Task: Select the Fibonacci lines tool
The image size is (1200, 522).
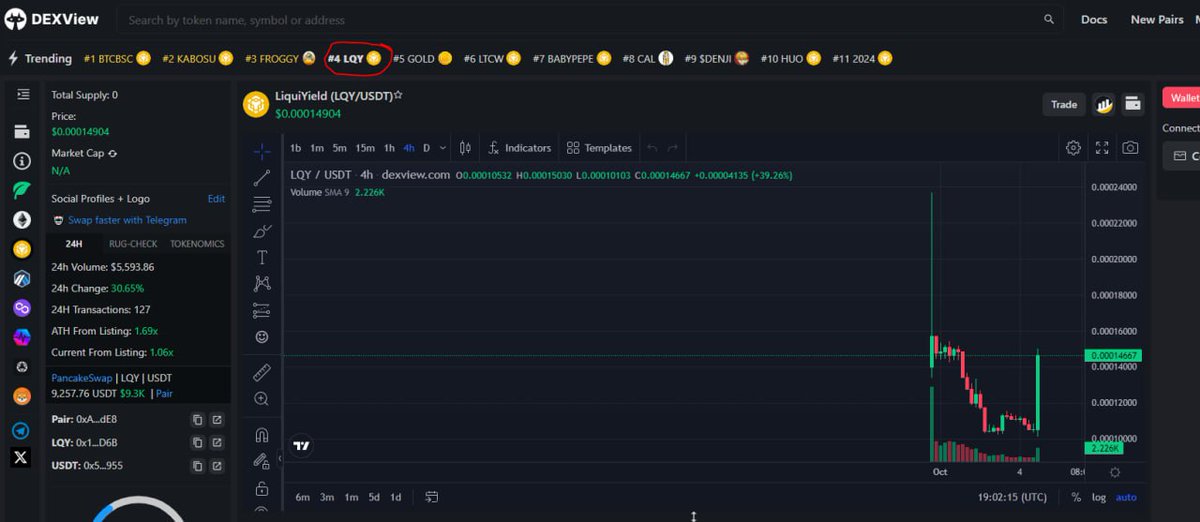Action: coord(262,205)
